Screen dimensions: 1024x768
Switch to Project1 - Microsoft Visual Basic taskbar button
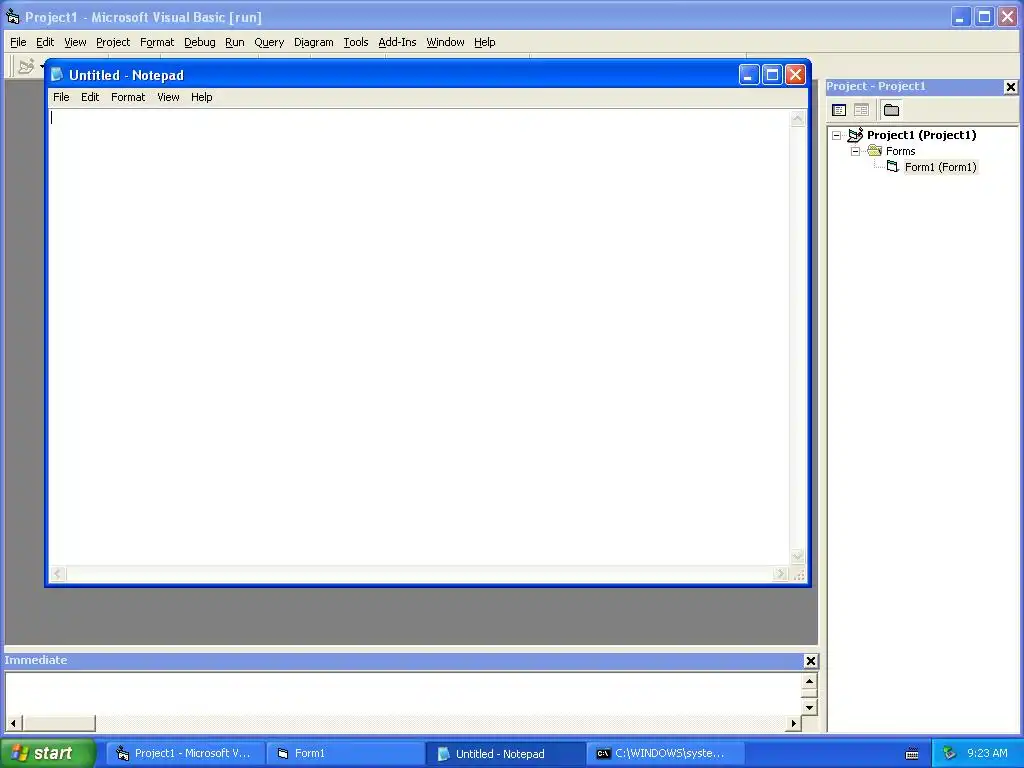tap(185, 754)
